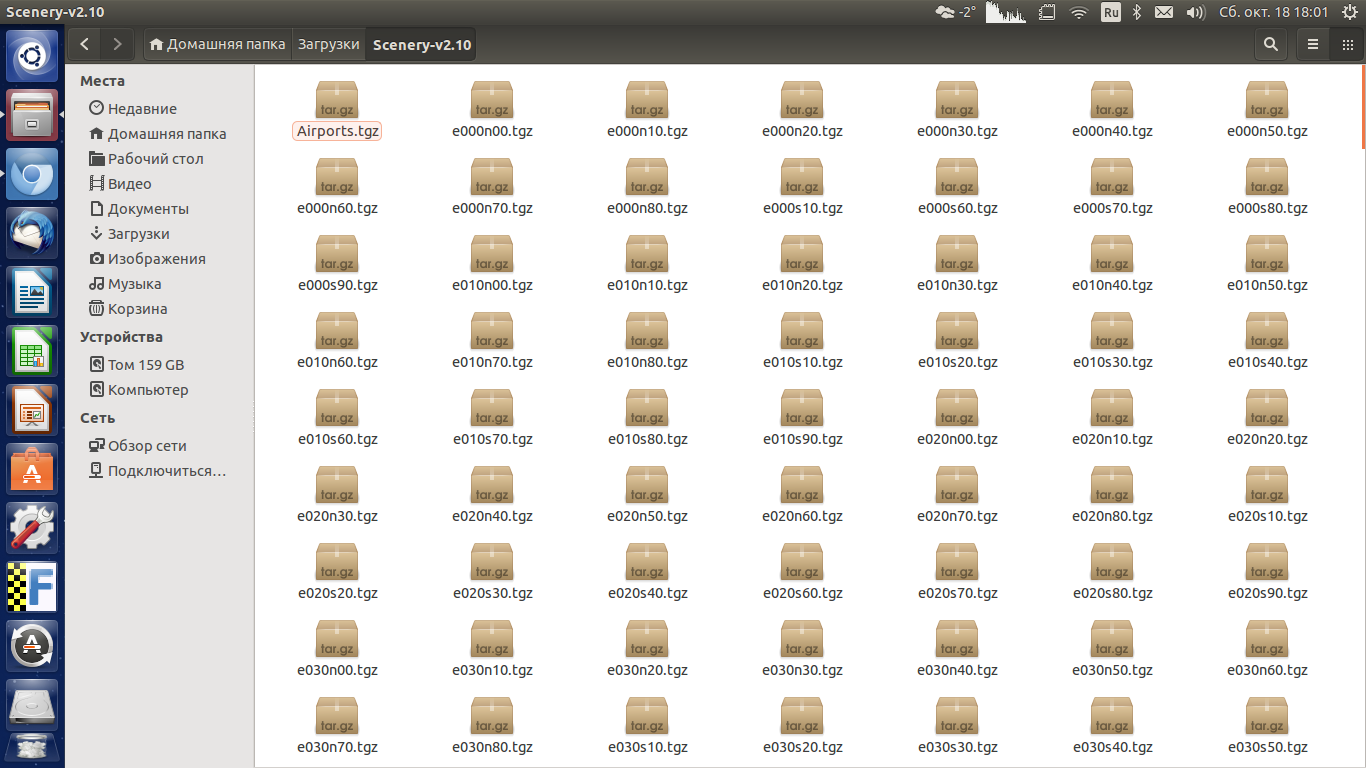Image resolution: width=1366 pixels, height=768 pixels.
Task: Click the Bluetooth indicator icon
Action: (x=1137, y=12)
